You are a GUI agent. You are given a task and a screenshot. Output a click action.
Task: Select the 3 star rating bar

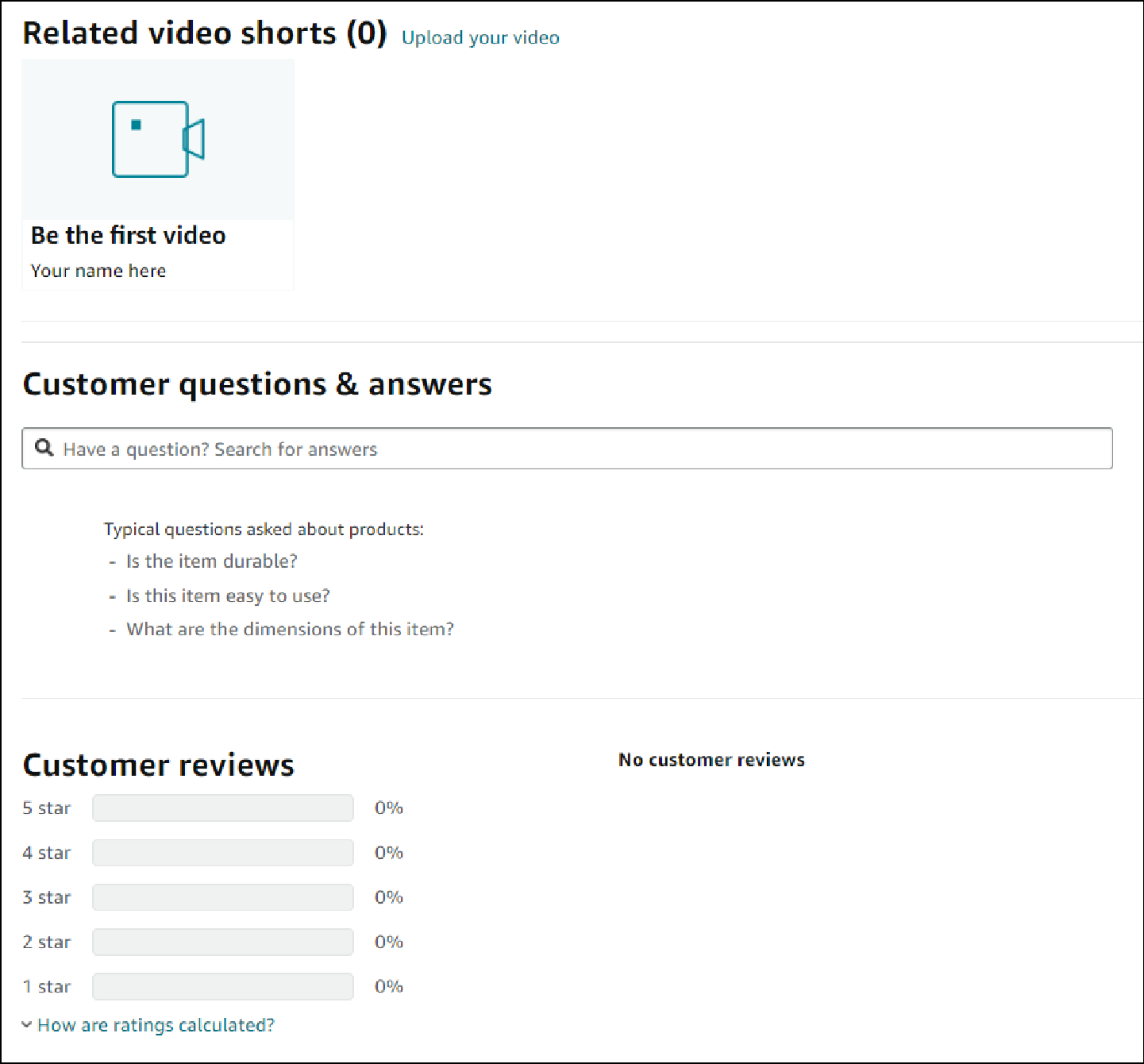point(223,897)
